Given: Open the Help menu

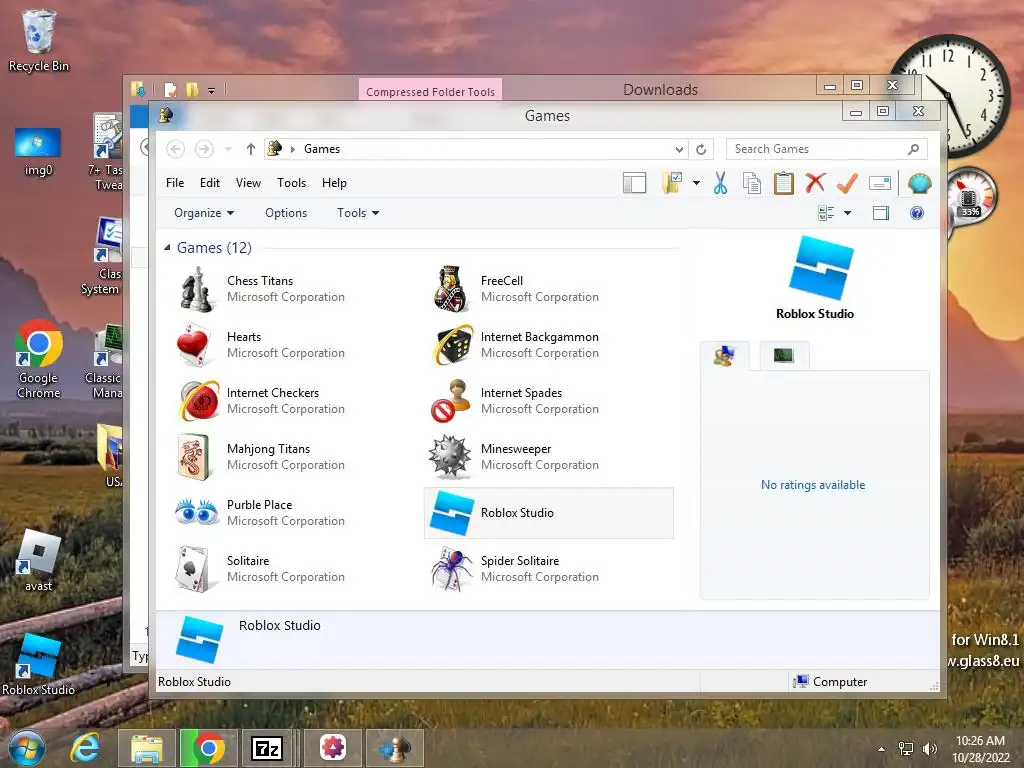Looking at the screenshot, I should (x=334, y=183).
